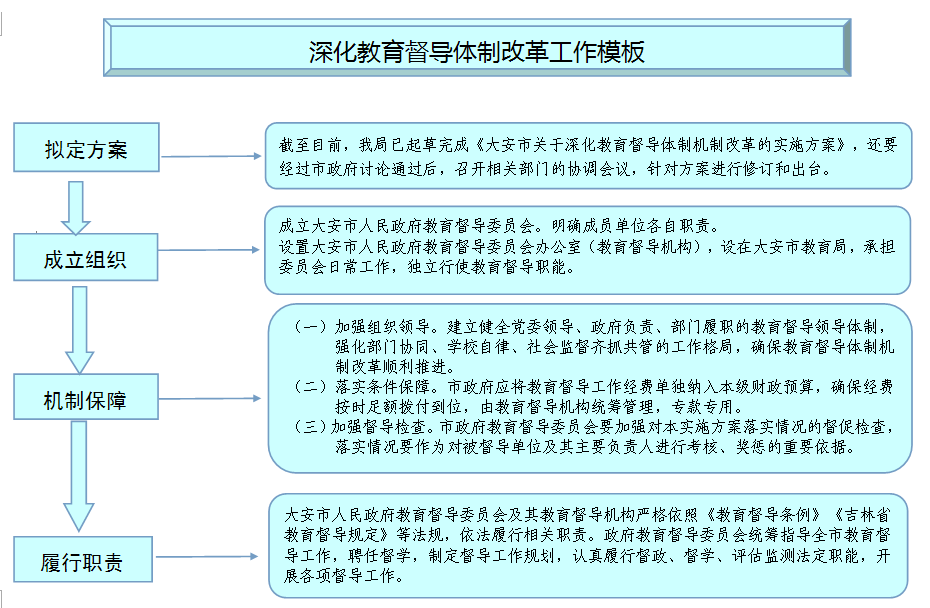Click the description box beginning 成立大安市人民政府教育督导委员会

pyautogui.click(x=588, y=250)
